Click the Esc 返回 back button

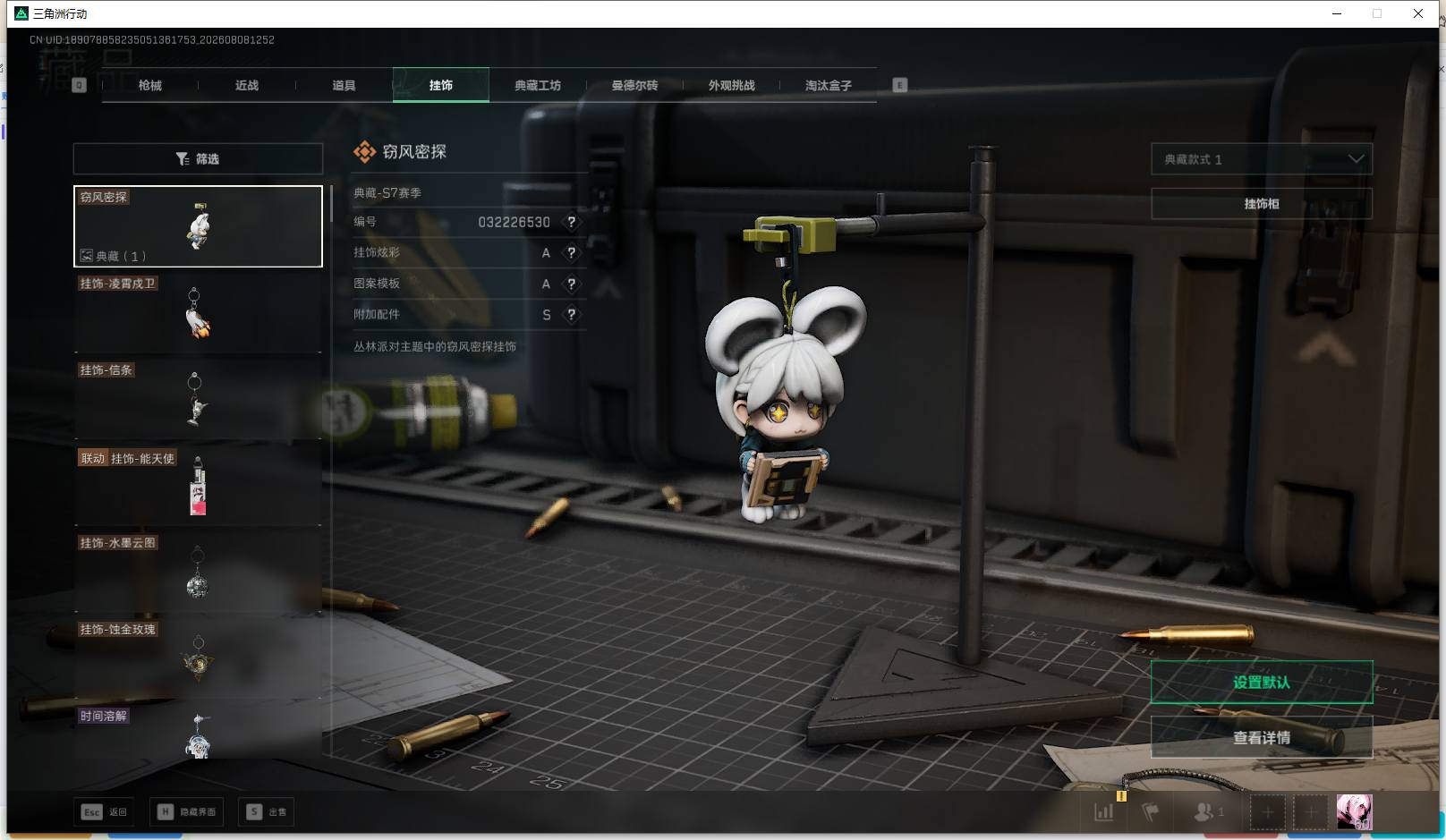pos(105,811)
